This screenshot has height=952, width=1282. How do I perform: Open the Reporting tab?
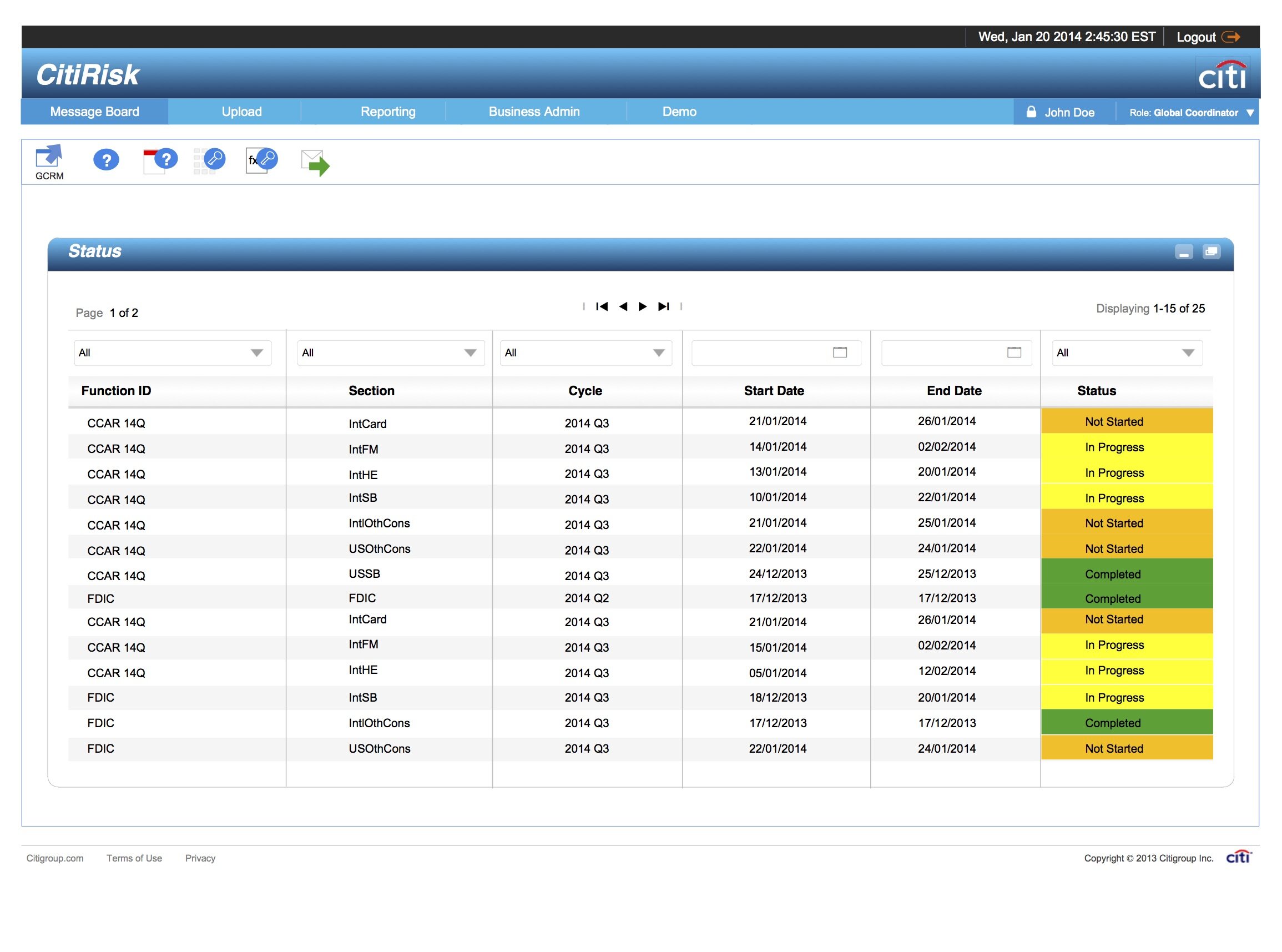[388, 112]
